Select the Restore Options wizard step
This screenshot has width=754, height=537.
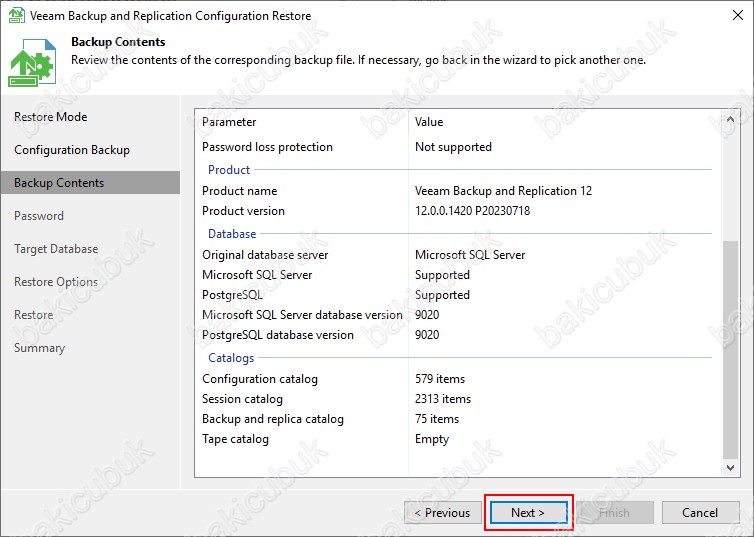click(x=56, y=282)
